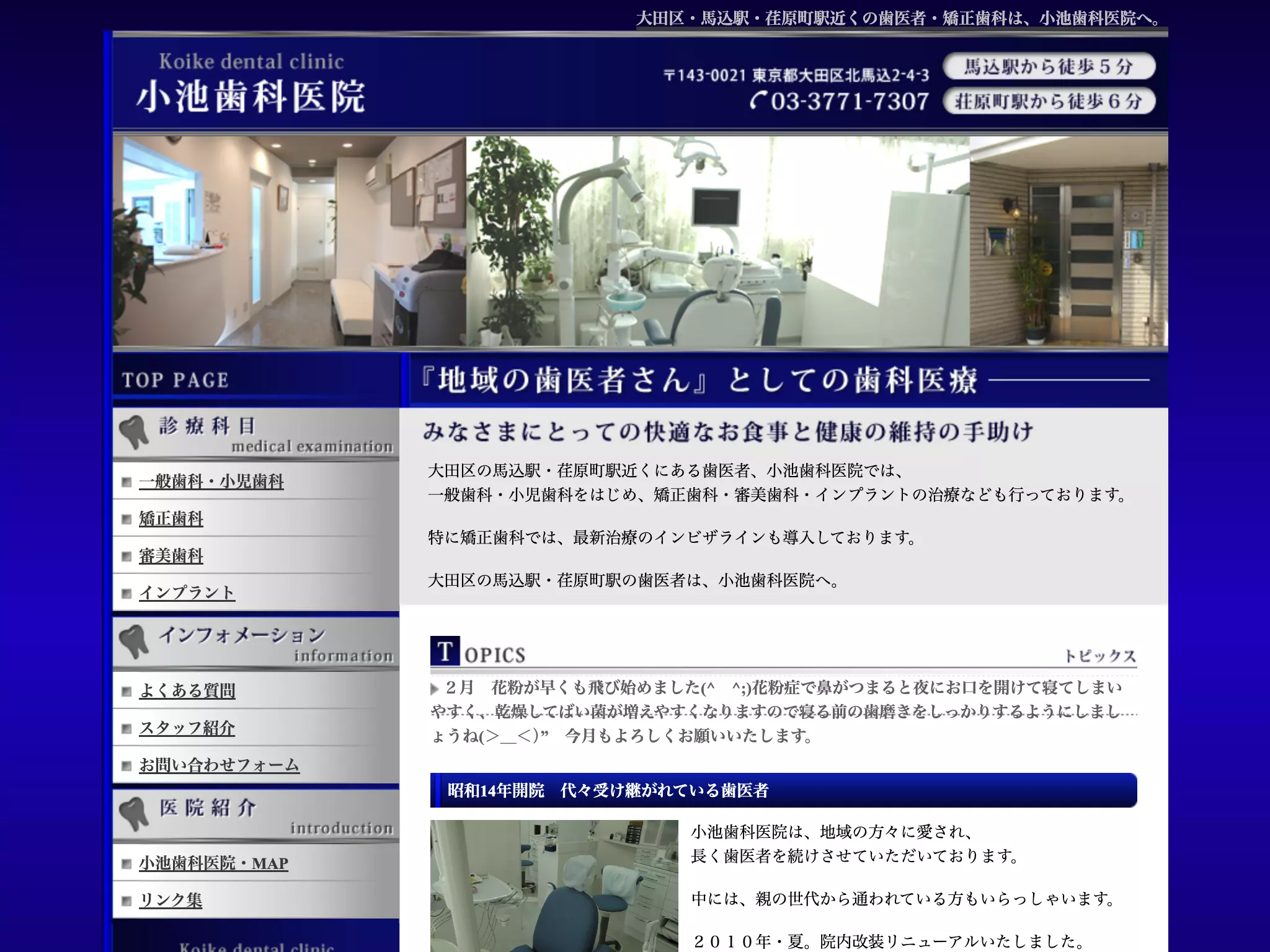Click the 馬込駅から徒歩5分 badge
1270x952 pixels.
point(1049,66)
